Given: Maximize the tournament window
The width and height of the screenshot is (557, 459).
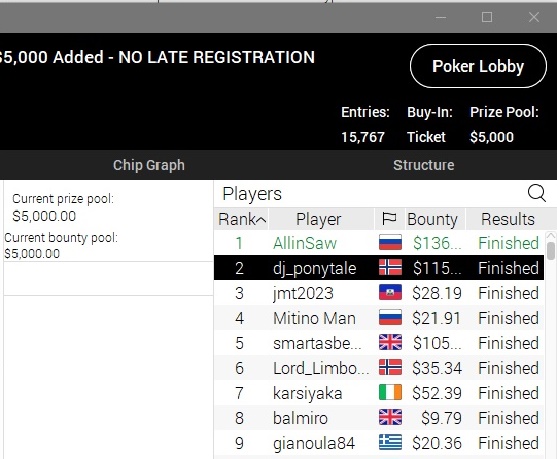Looking at the screenshot, I should pos(487,17).
